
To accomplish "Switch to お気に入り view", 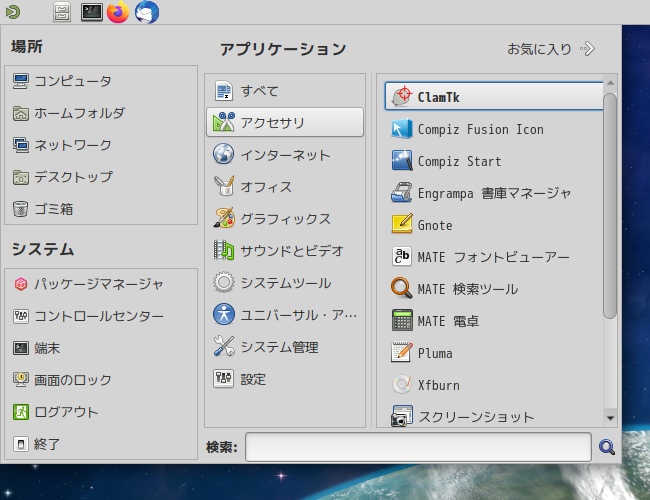I will (551, 49).
